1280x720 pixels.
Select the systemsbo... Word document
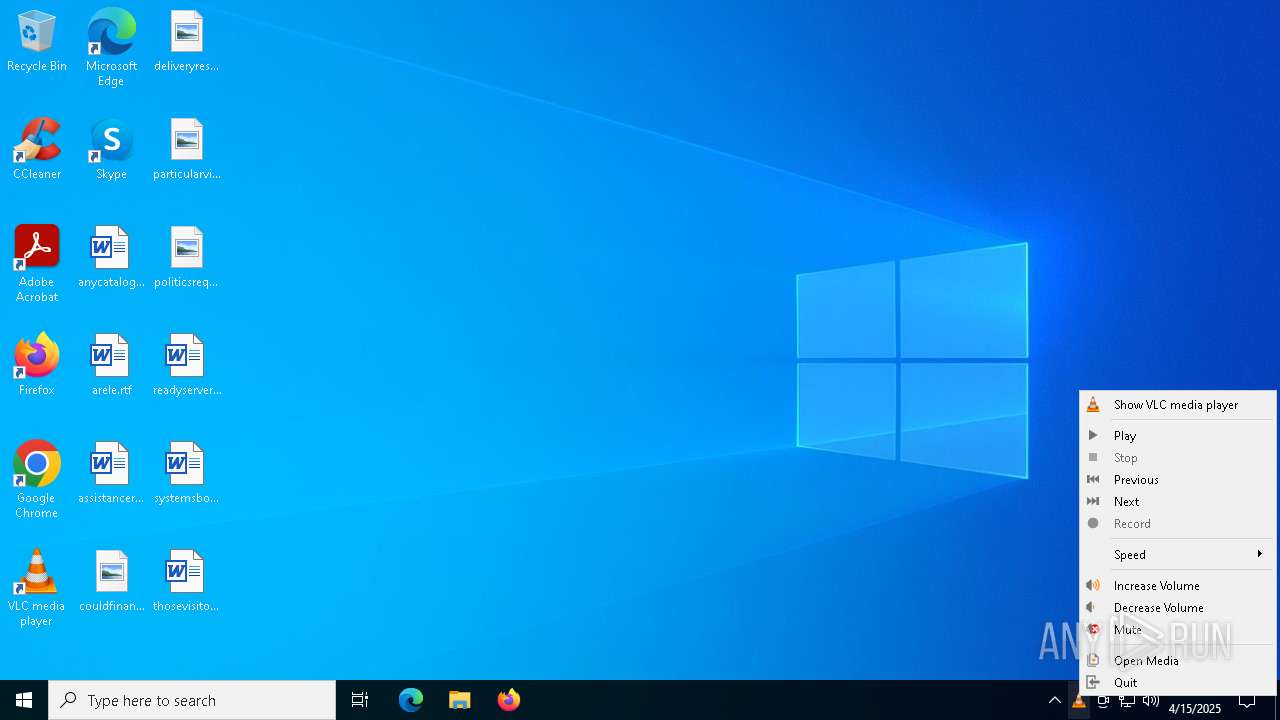click(186, 474)
